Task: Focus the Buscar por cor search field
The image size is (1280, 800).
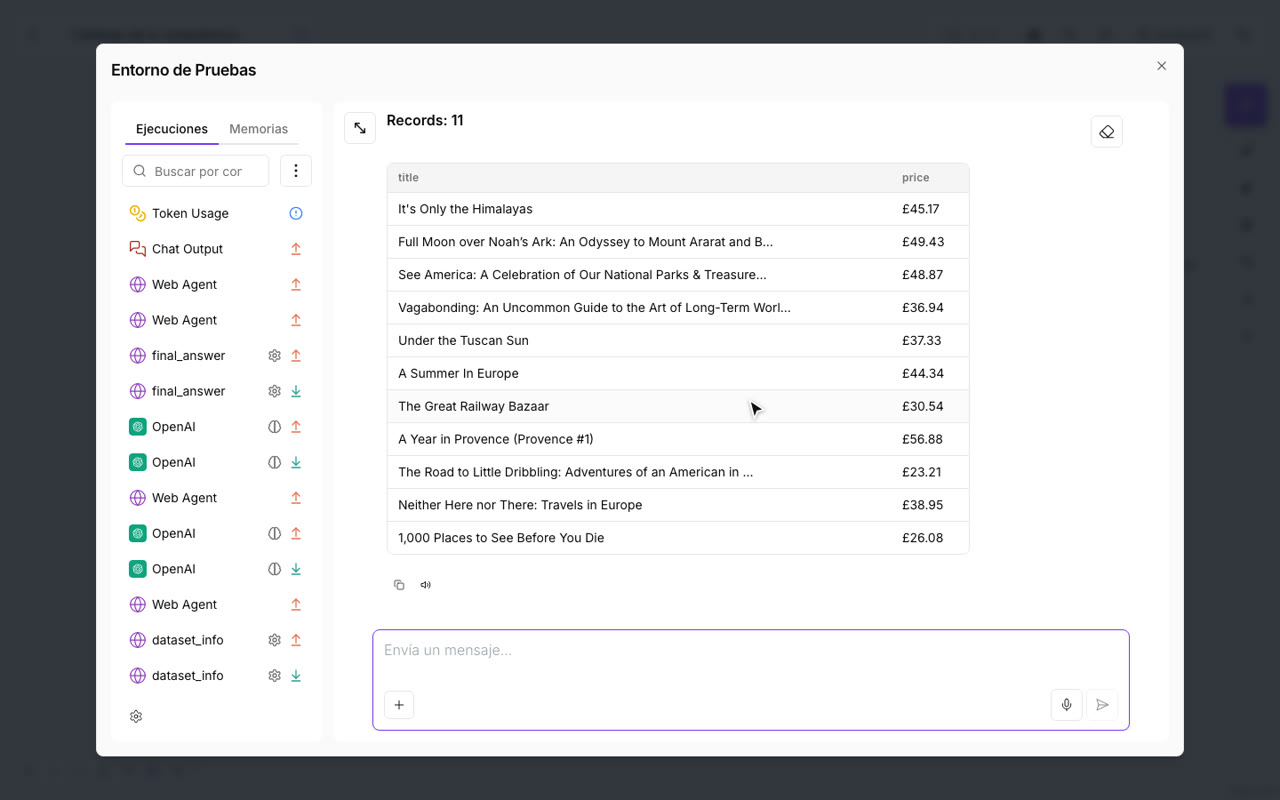Action: point(196,171)
